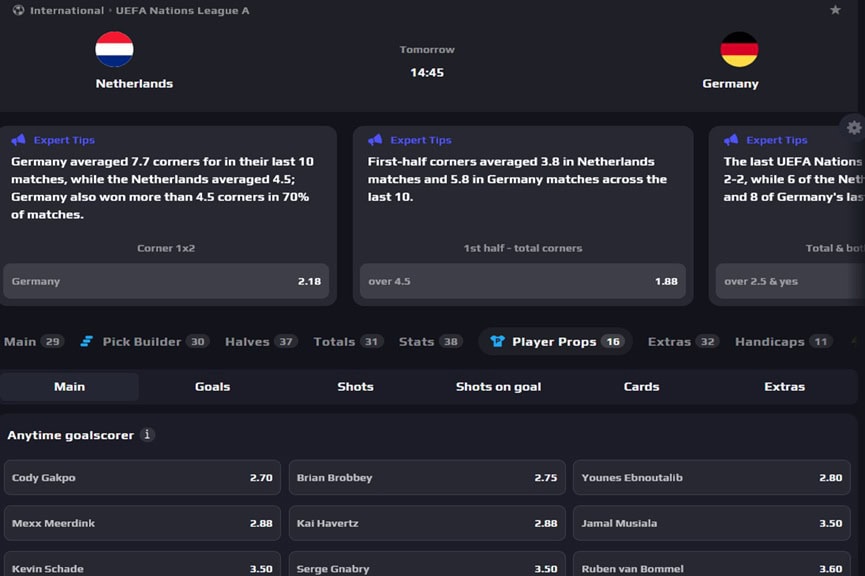Screen dimensions: 865x576
Task: Pick over 4.5 first-half corners at 1.88
Action: coord(523,281)
